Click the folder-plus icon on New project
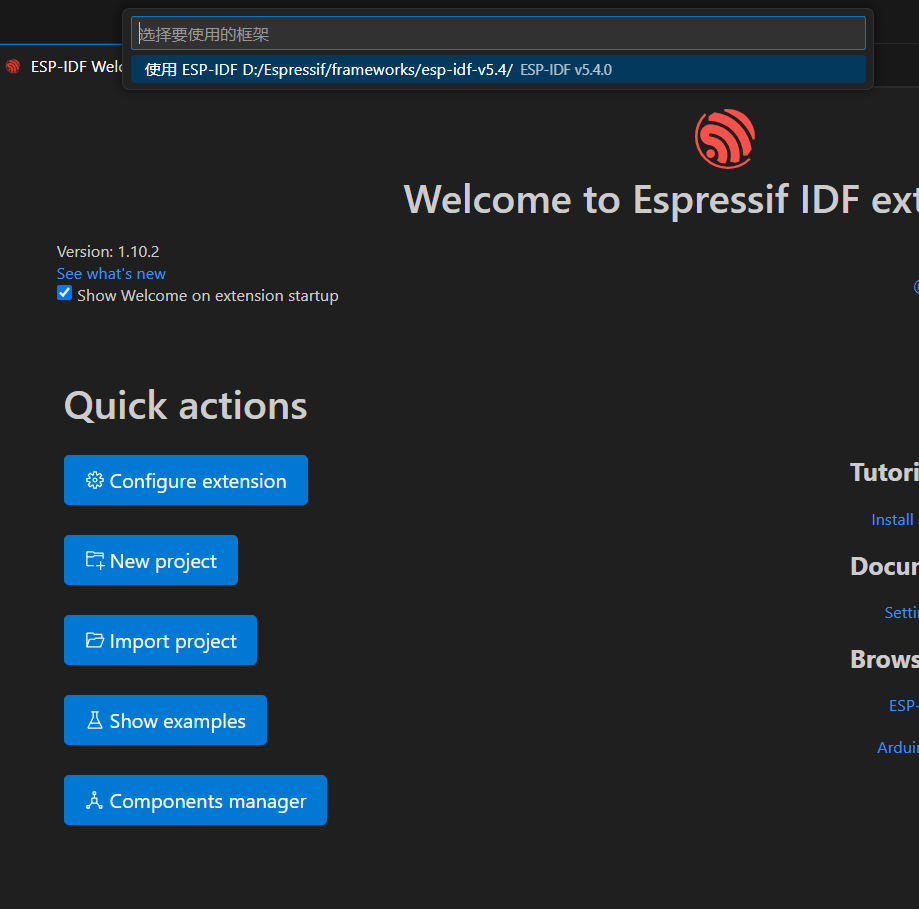 click(x=94, y=560)
